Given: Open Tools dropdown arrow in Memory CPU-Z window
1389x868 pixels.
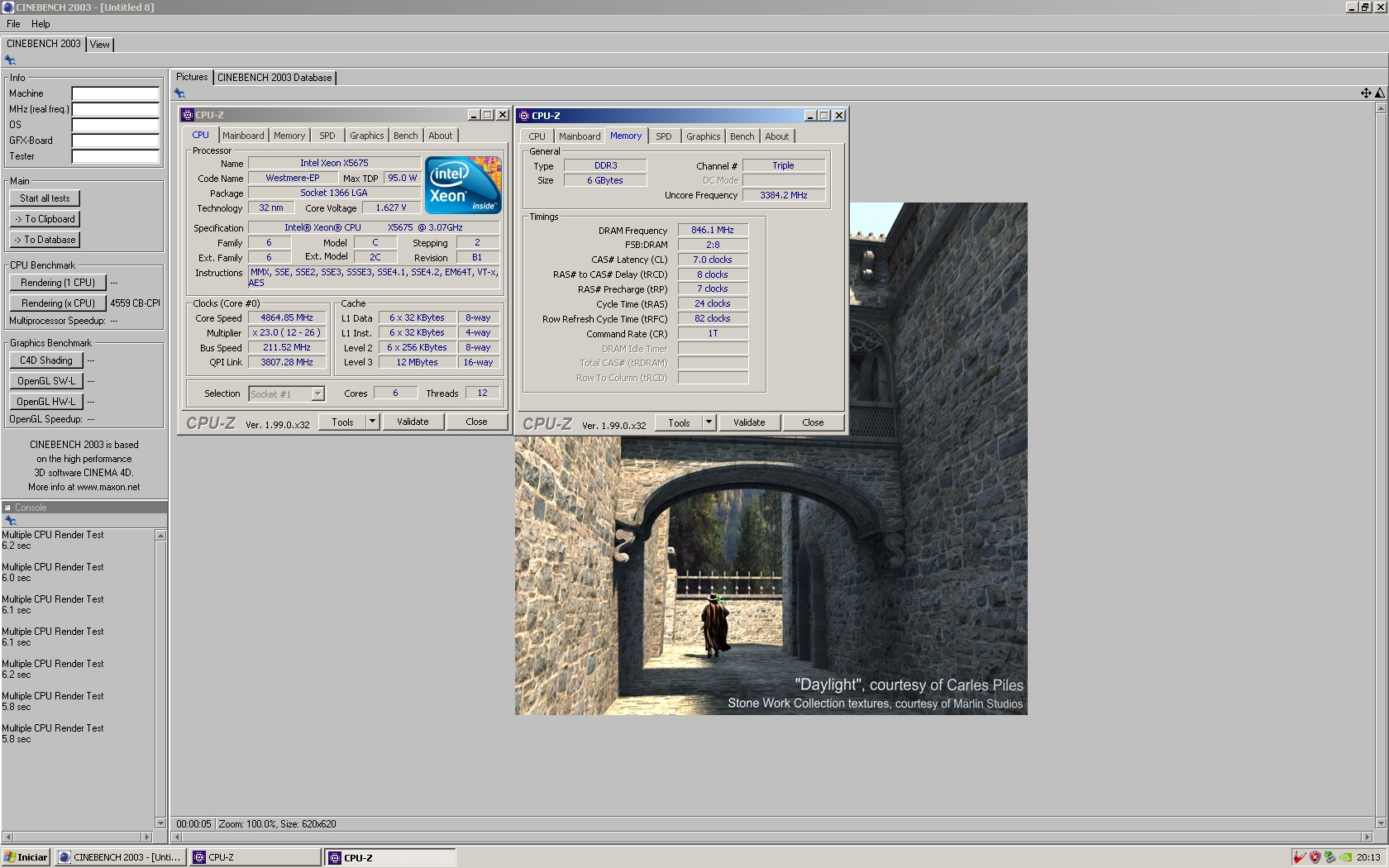Looking at the screenshot, I should pos(709,422).
